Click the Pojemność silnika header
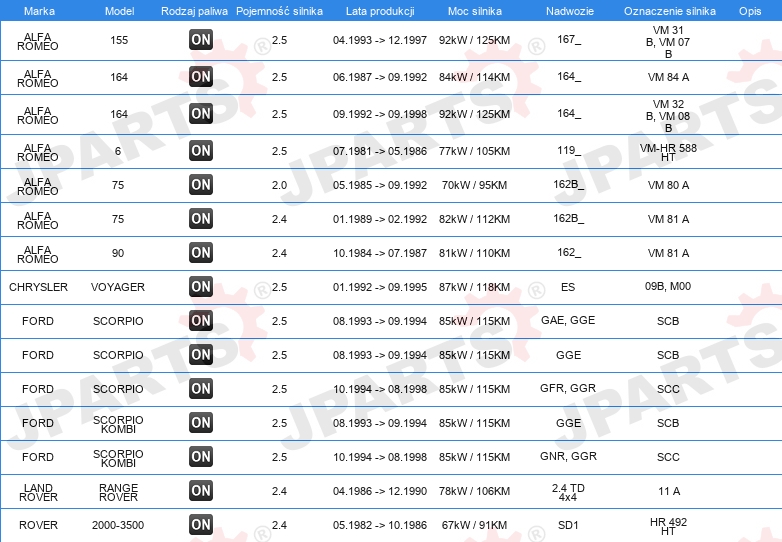This screenshot has height=542, width=782. tap(279, 11)
